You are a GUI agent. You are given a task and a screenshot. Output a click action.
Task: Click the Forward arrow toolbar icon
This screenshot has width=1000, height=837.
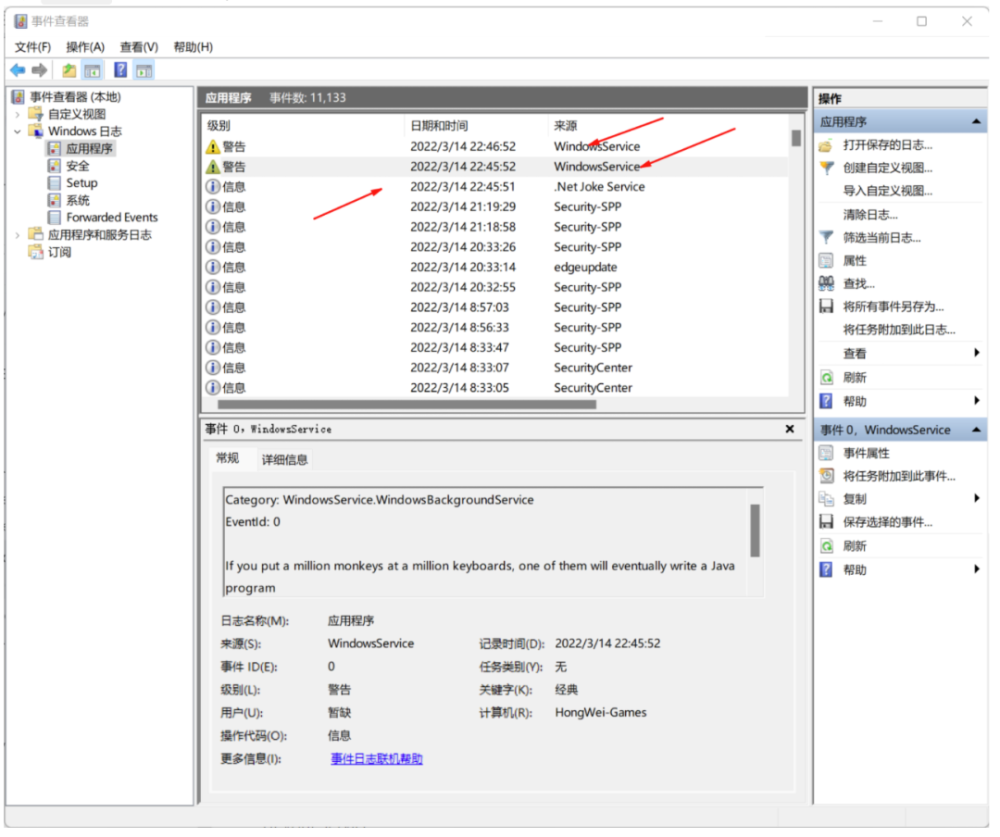pos(40,70)
